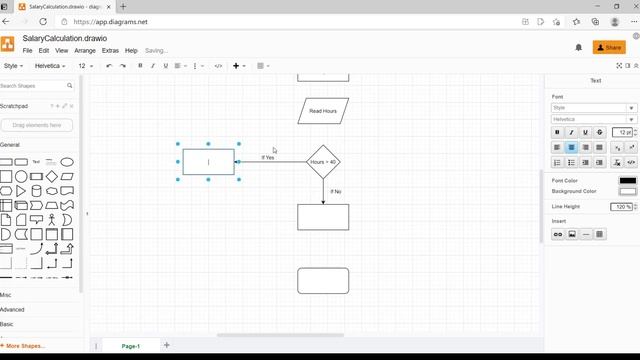Click the orange Share button
The height and width of the screenshot is (360, 640).
pyautogui.click(x=609, y=47)
